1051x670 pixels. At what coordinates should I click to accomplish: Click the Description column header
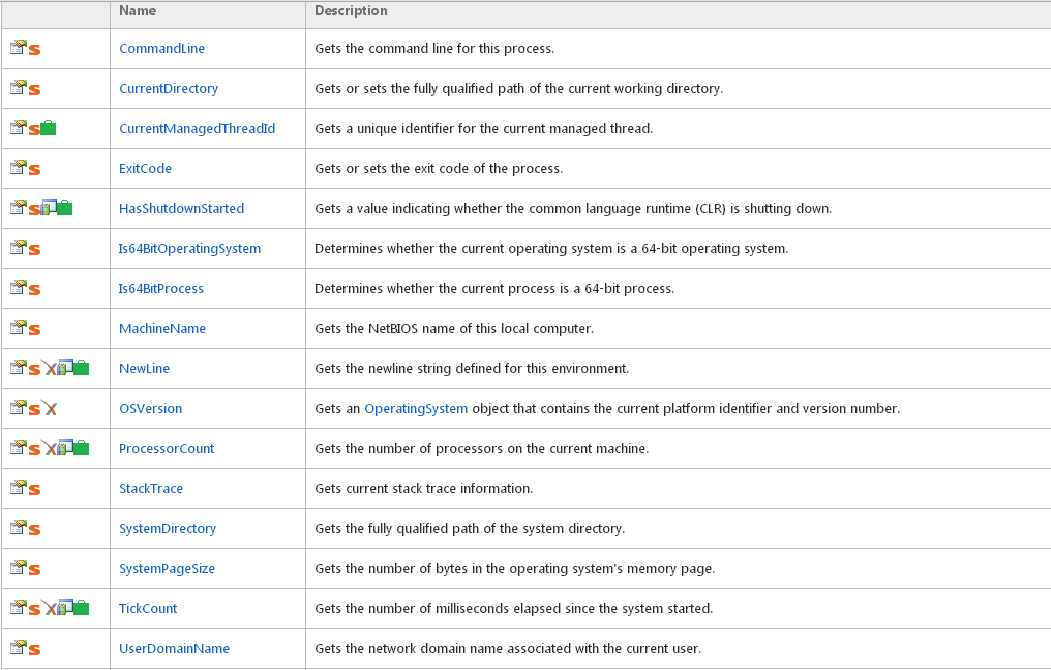[351, 11]
